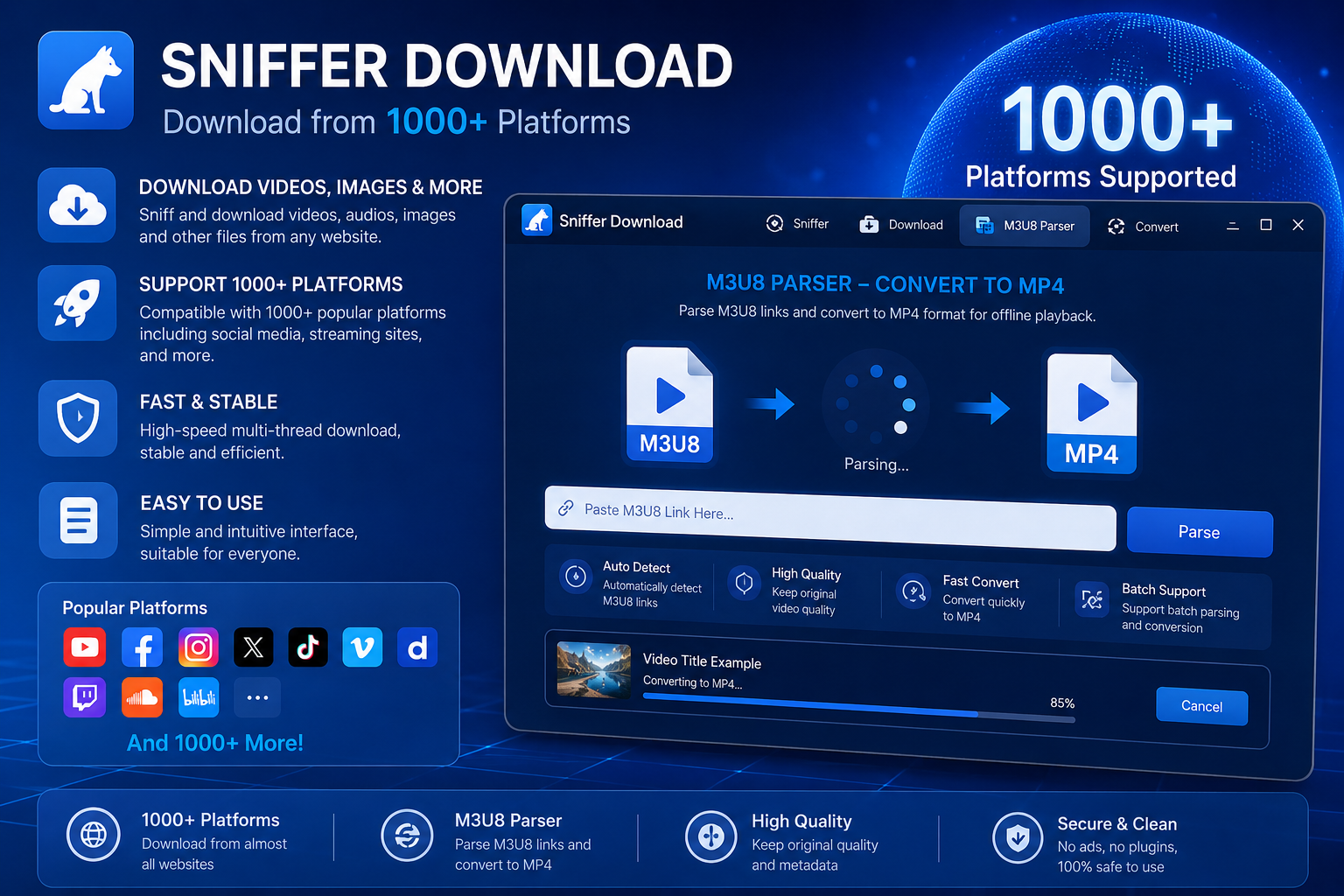Select the M3U8 Parser tab
The height and width of the screenshot is (896, 1344).
pyautogui.click(x=1025, y=226)
